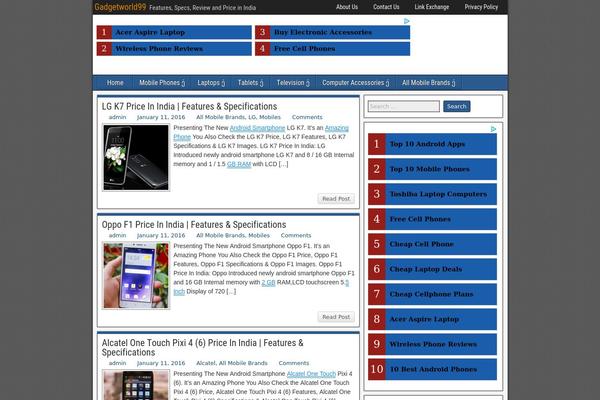The image size is (600, 400).
Task: Open the GB RAM link in LG K7 post
Action: click(239, 164)
